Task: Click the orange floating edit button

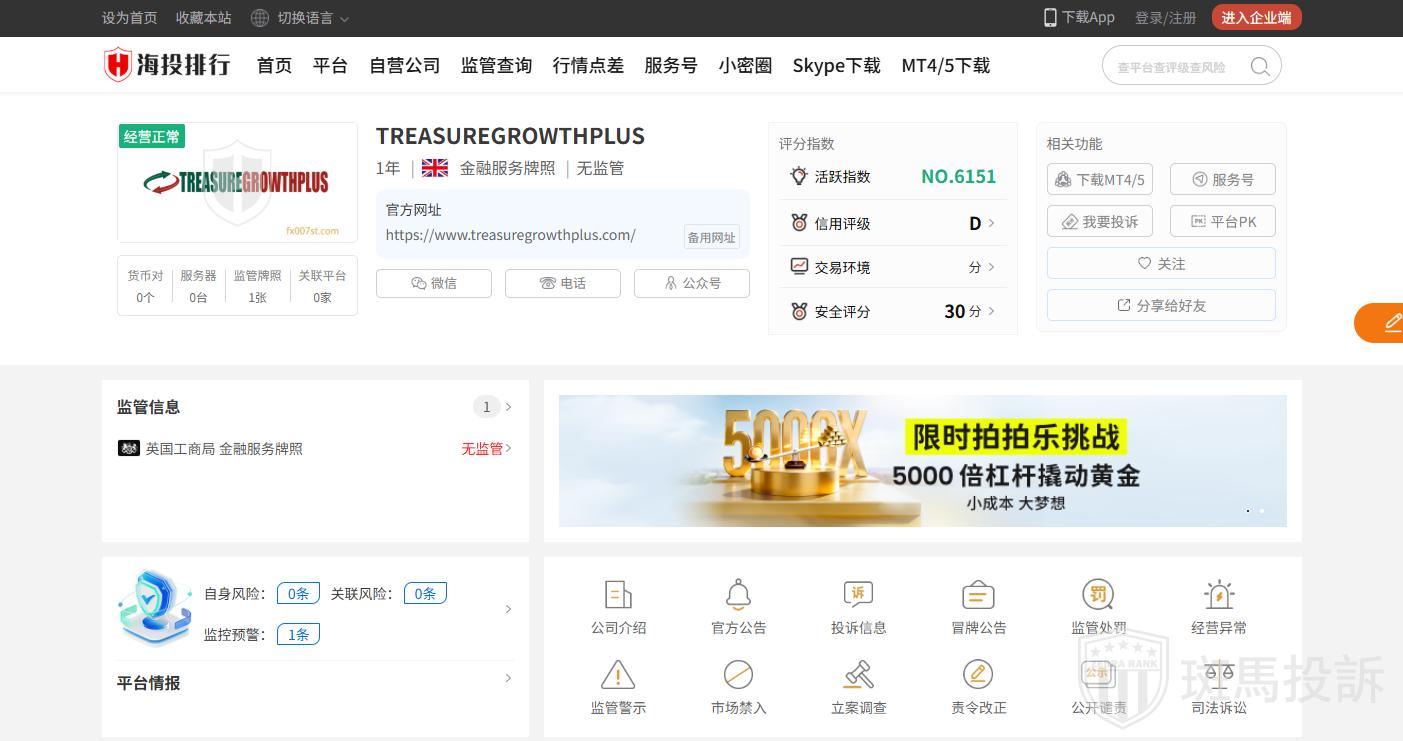Action: pyautogui.click(x=1390, y=323)
